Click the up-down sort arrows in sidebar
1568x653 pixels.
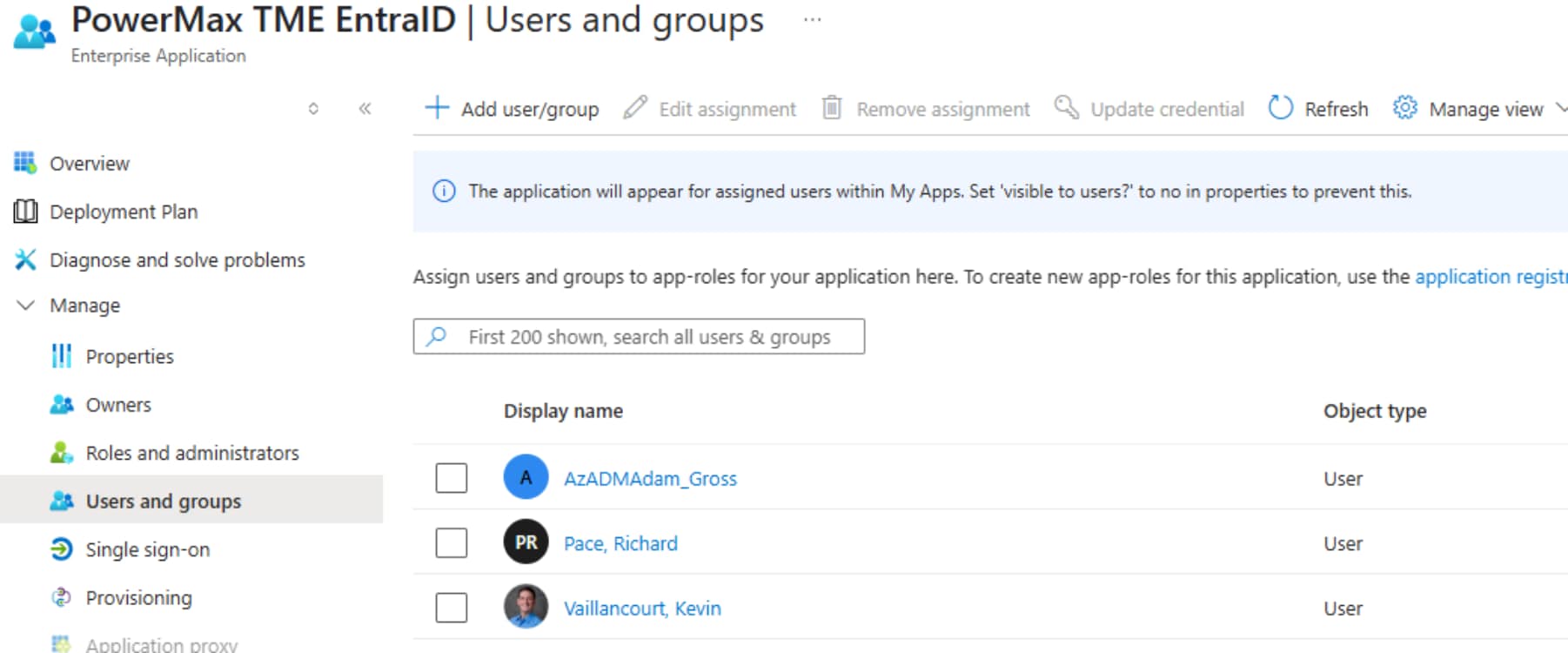click(313, 109)
